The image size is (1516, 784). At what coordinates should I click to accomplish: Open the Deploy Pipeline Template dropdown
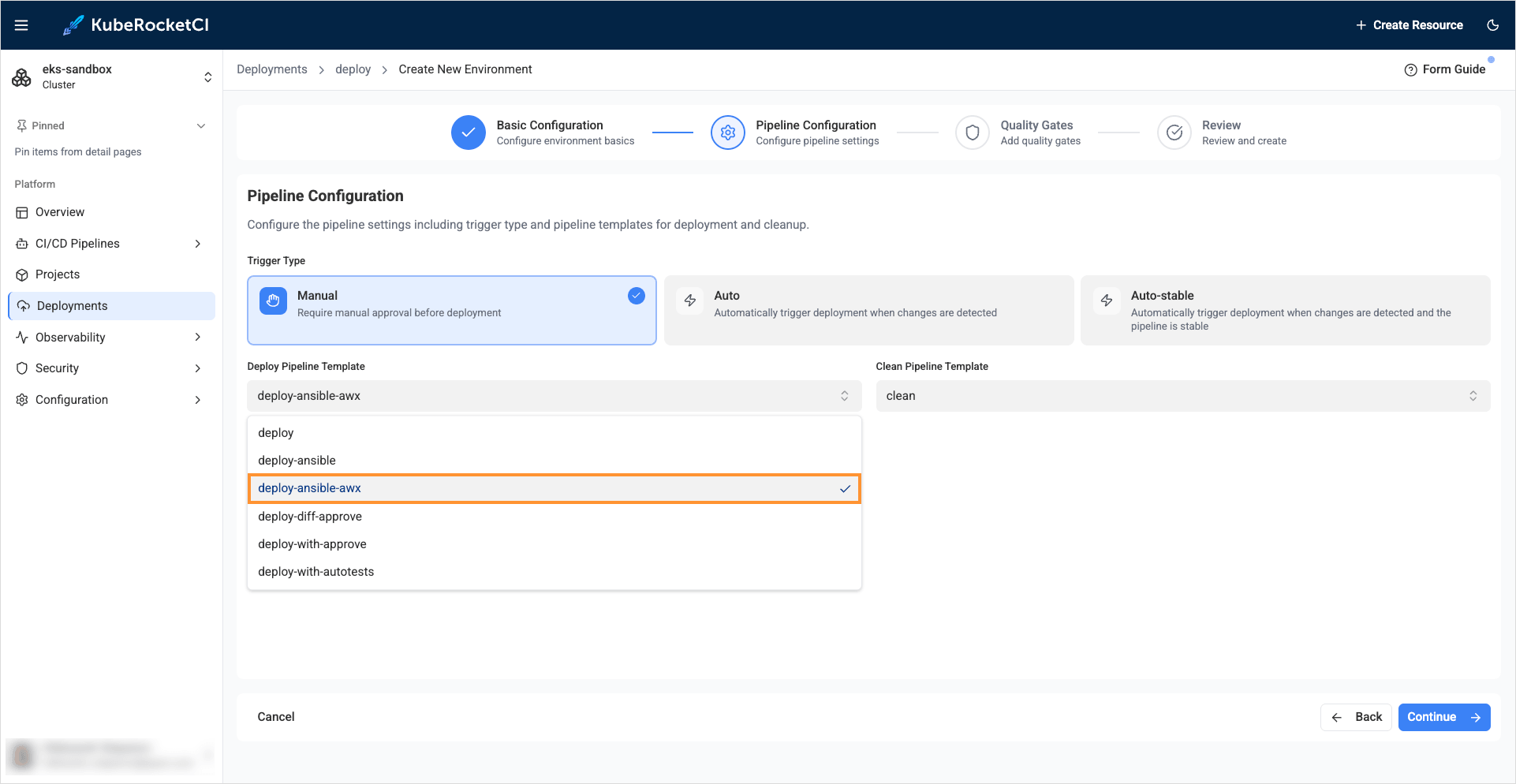pyautogui.click(x=554, y=396)
